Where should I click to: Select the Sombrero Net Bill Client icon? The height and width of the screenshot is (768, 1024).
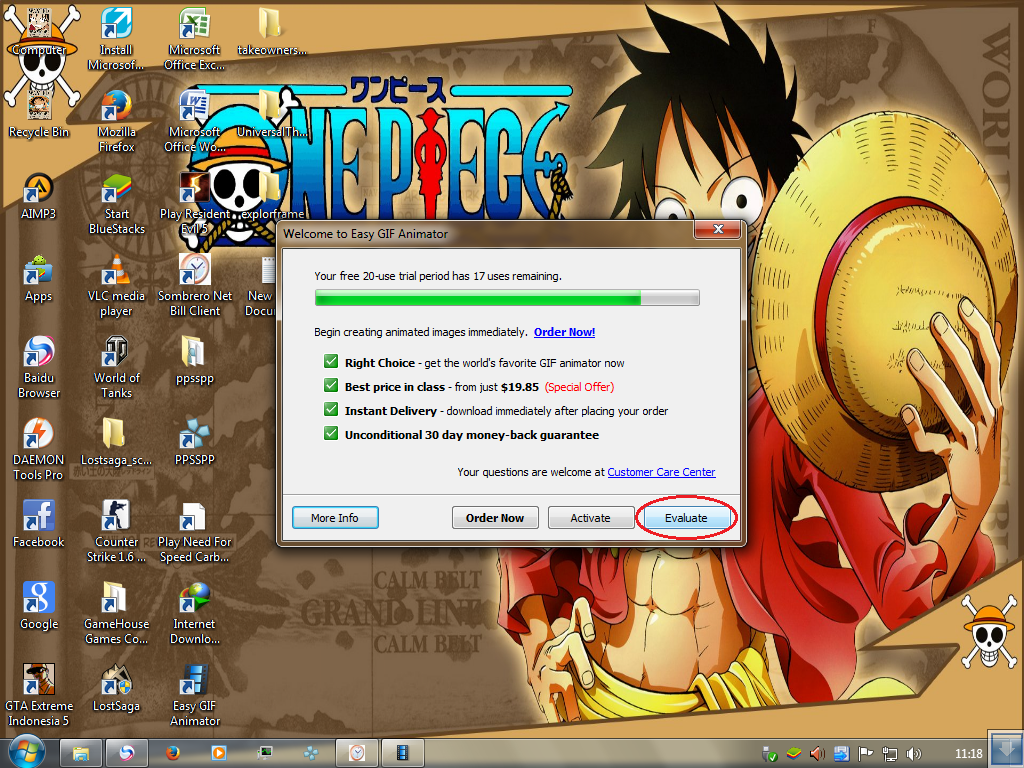tap(194, 286)
